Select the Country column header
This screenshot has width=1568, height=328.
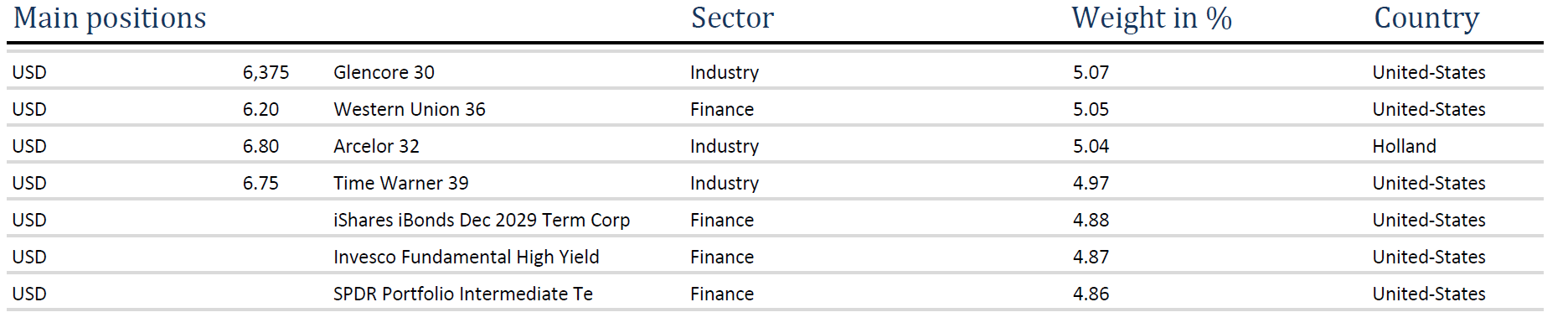[1426, 18]
